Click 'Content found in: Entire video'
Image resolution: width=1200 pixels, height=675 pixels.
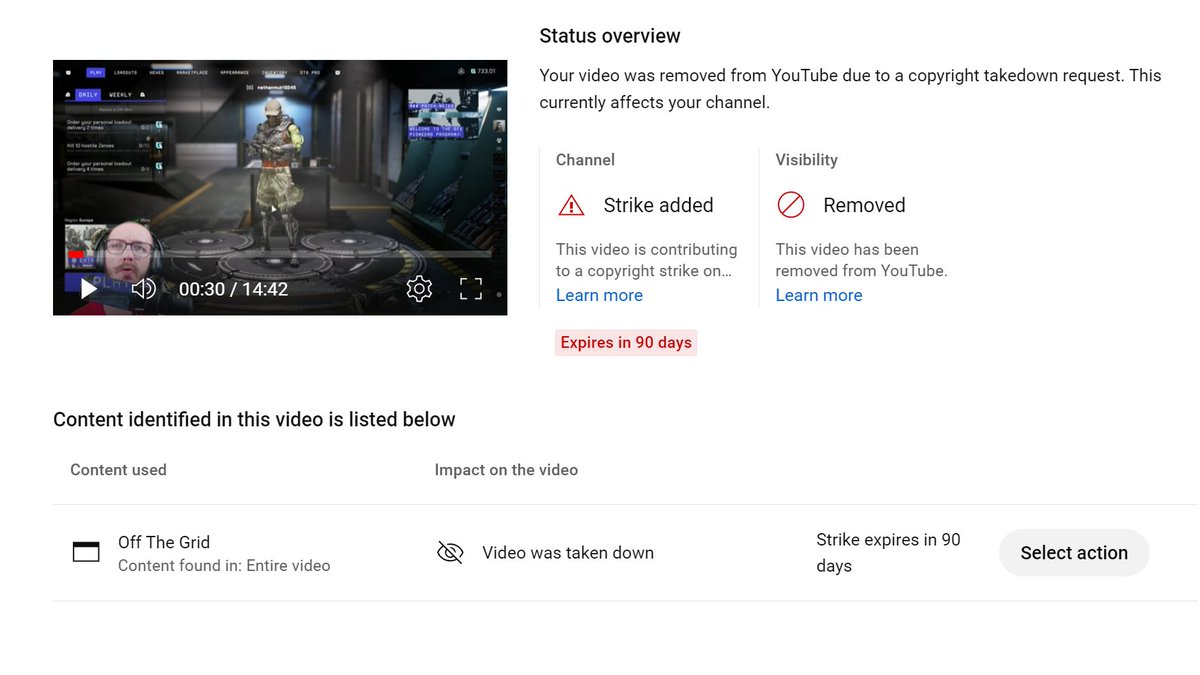(224, 566)
